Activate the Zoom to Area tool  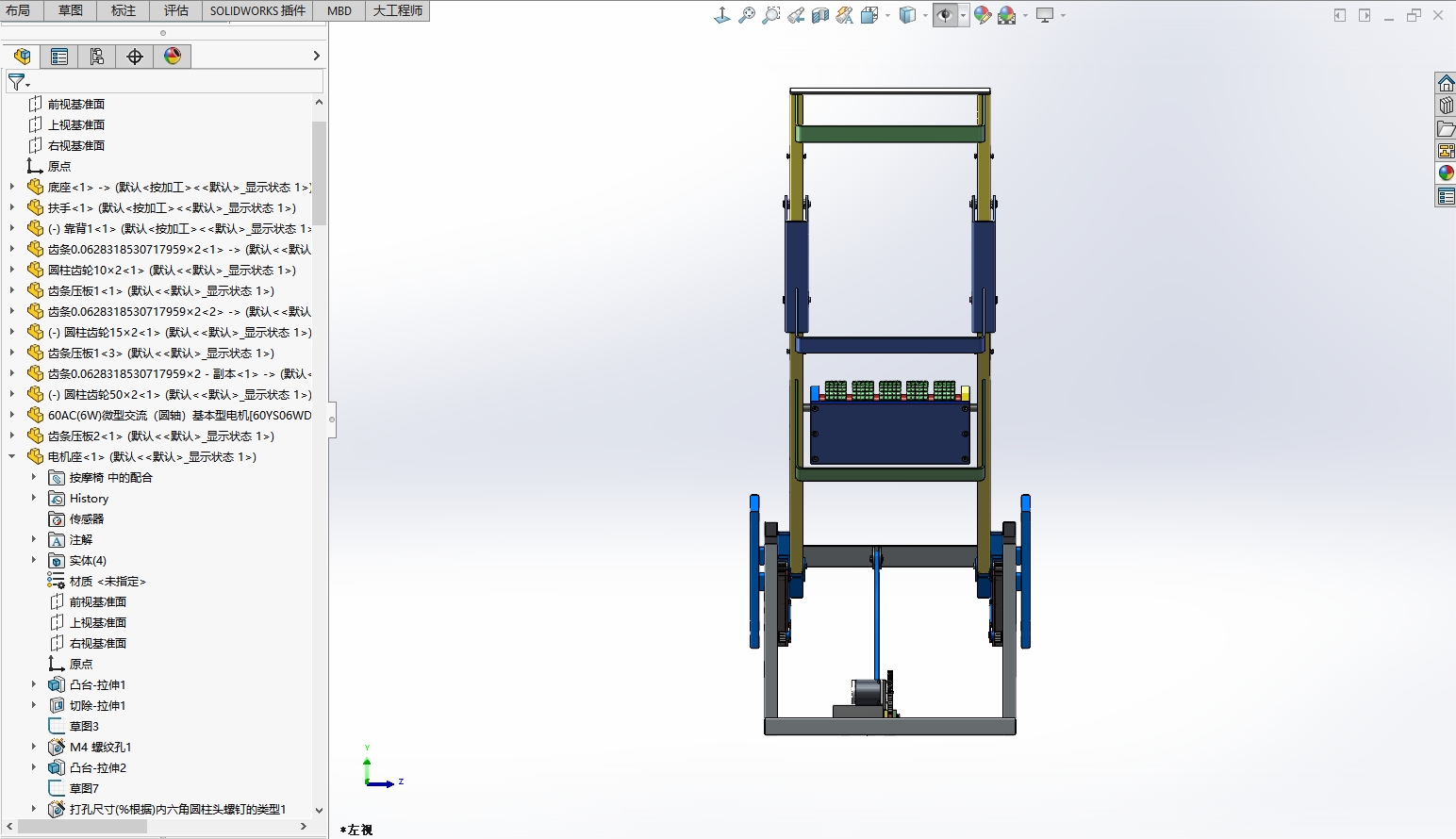[x=771, y=15]
